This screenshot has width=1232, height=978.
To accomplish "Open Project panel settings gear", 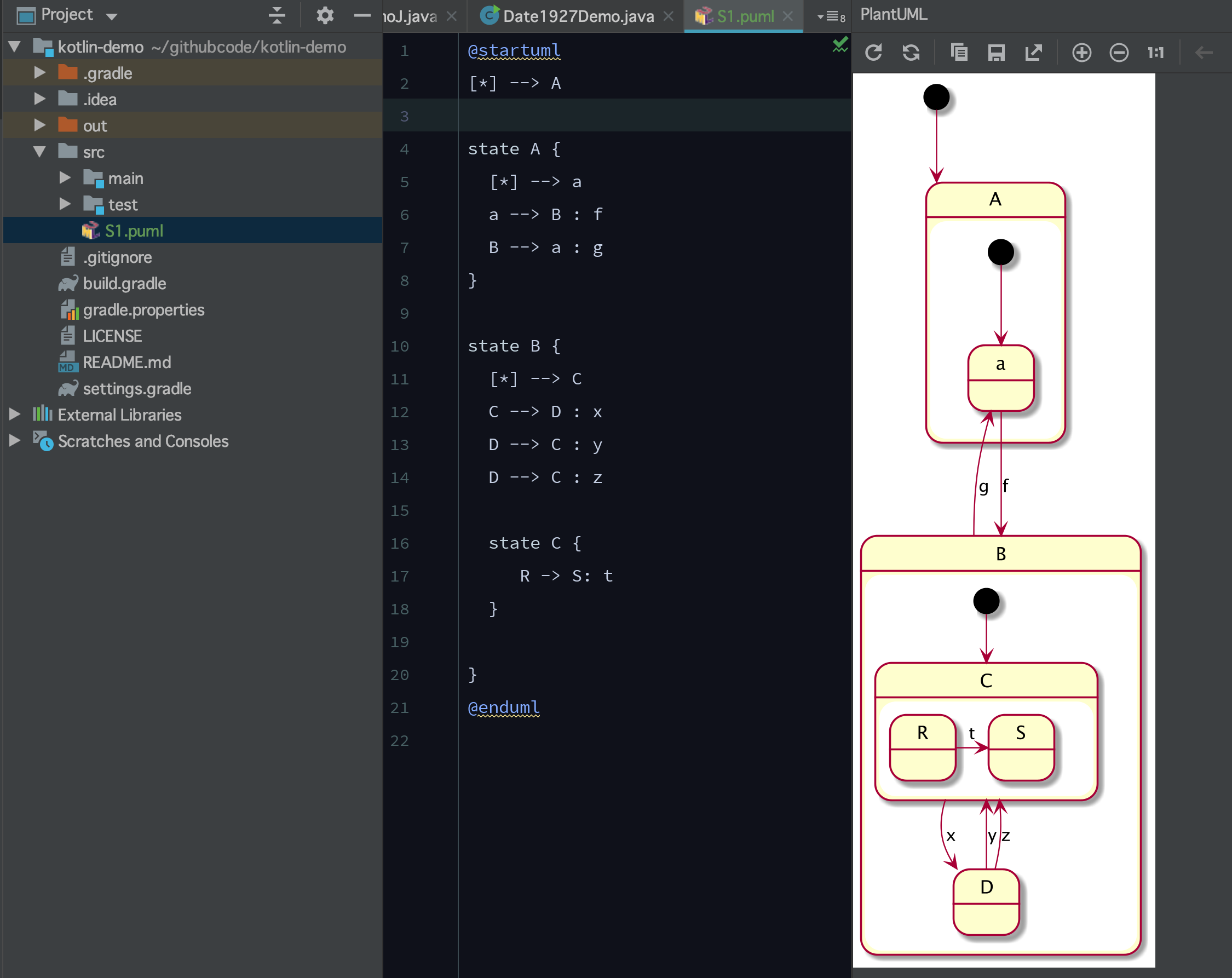I will [325, 15].
